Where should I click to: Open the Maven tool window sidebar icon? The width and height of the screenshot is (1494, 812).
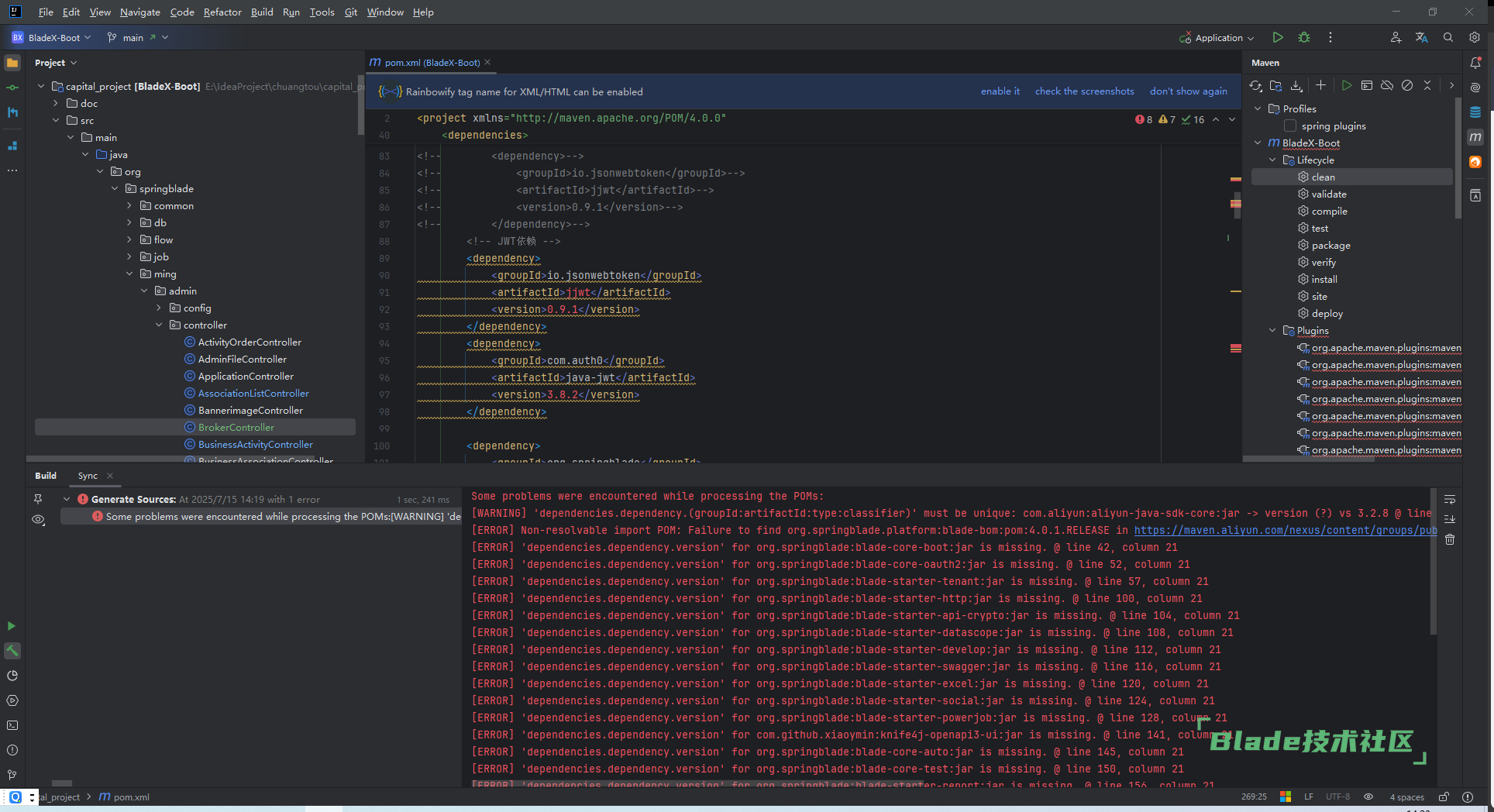point(1475,137)
